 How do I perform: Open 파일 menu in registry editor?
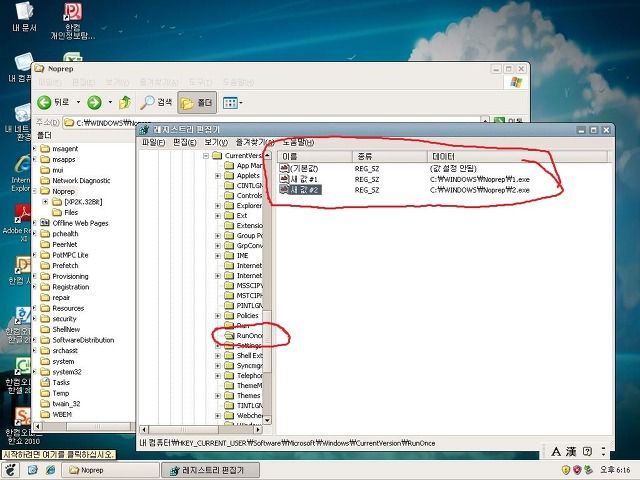pyautogui.click(x=153, y=142)
